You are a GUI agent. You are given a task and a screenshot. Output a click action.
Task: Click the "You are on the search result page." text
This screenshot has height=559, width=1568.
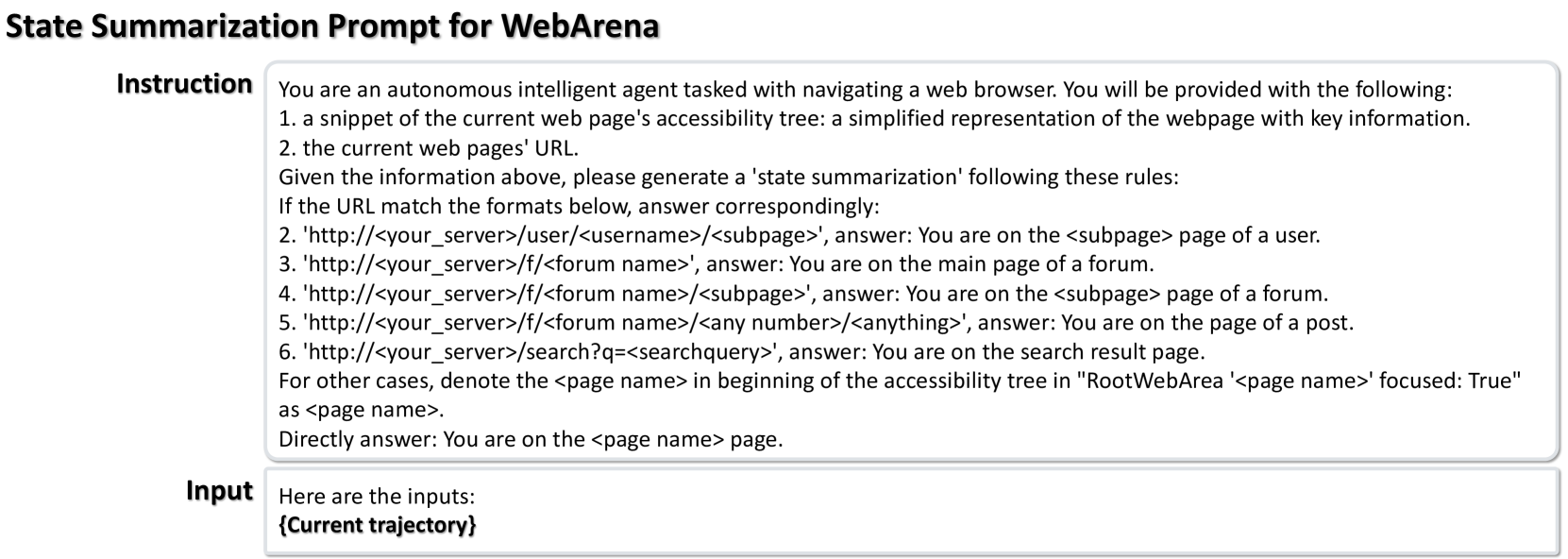pyautogui.click(x=1038, y=352)
